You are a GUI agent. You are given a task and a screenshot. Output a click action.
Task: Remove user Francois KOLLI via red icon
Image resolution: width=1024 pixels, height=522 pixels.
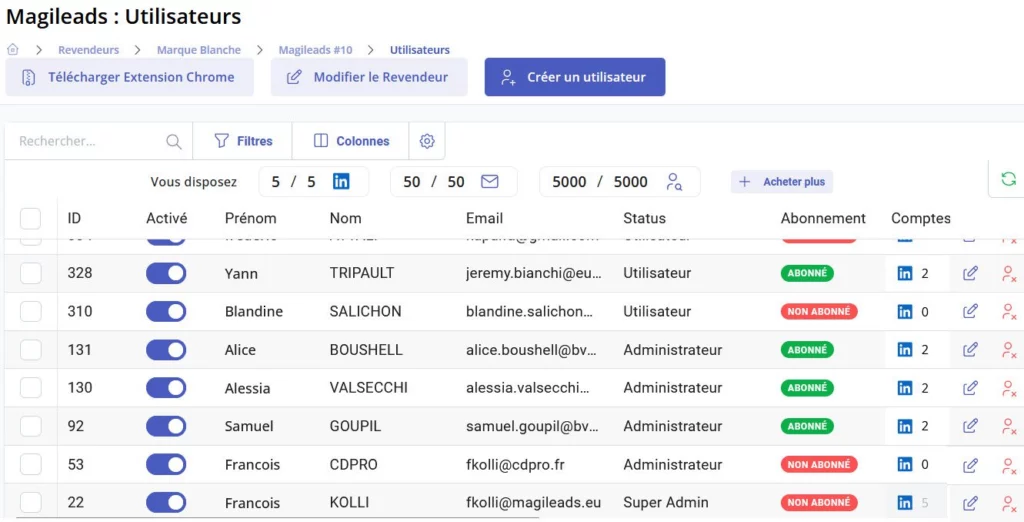click(x=1009, y=503)
